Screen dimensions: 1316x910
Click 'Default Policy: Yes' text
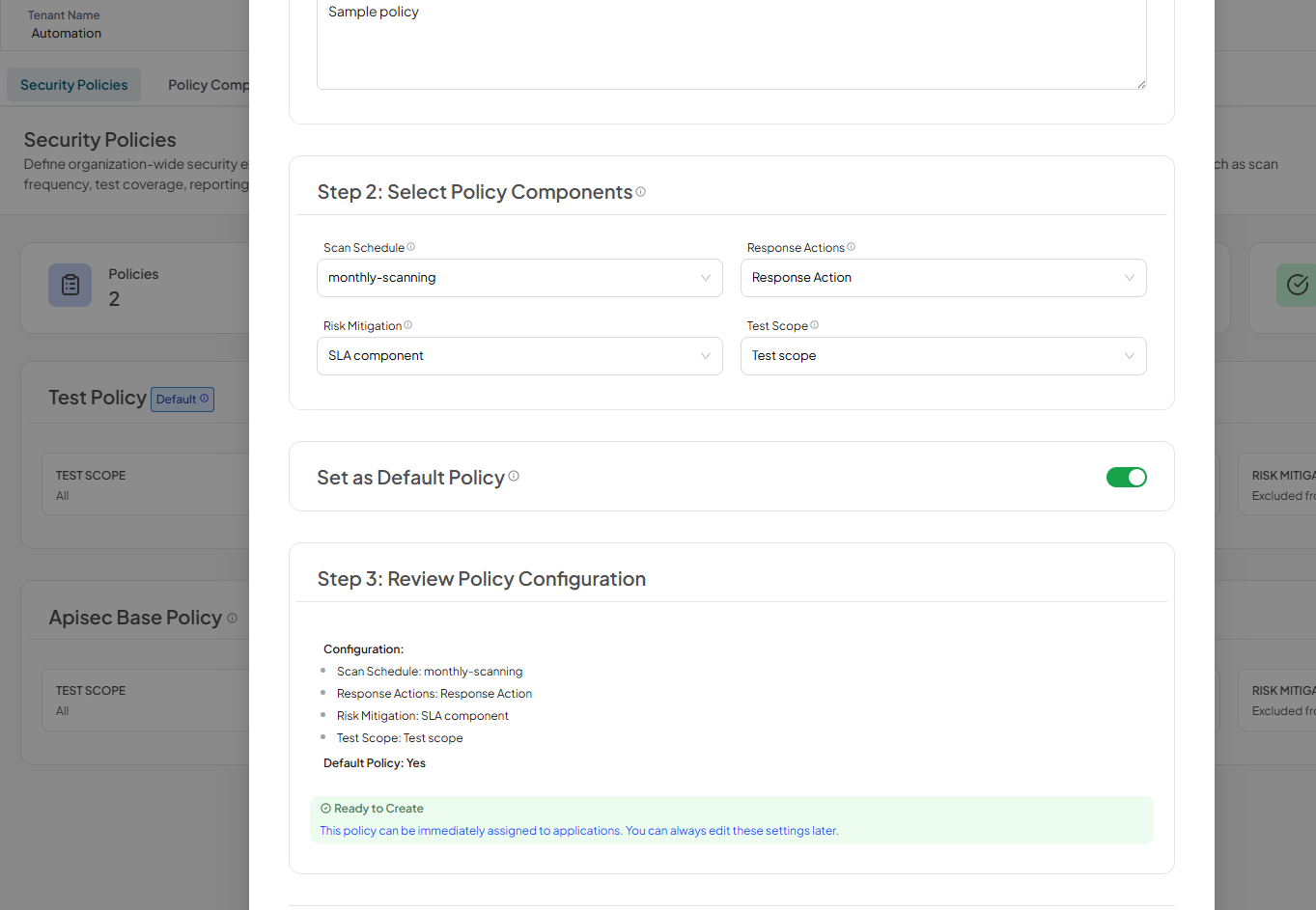click(x=375, y=763)
